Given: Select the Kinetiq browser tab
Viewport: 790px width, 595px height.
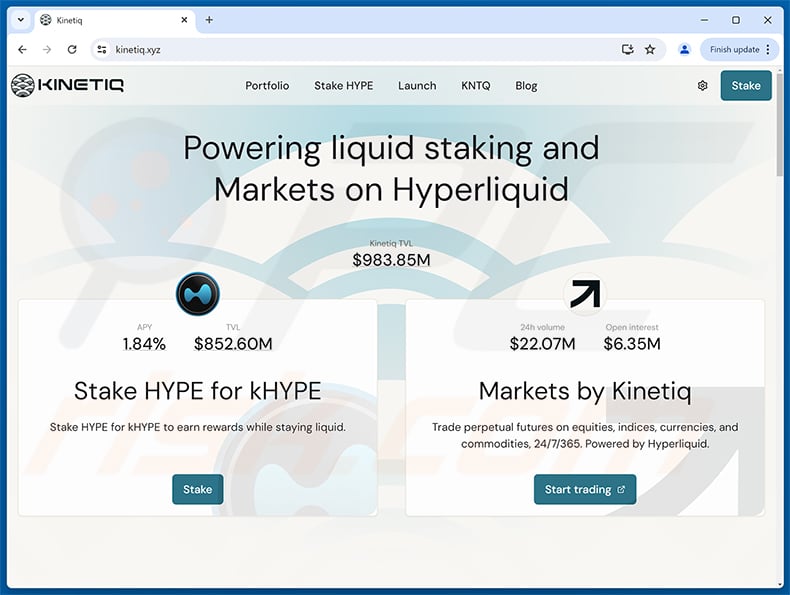Looking at the screenshot, I should (x=115, y=20).
